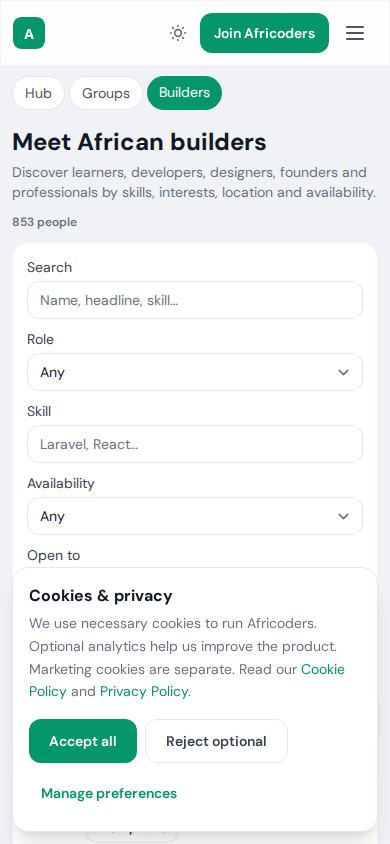Open Manage preferences for cookies
Image resolution: width=390 pixels, height=844 pixels.
[x=109, y=793]
